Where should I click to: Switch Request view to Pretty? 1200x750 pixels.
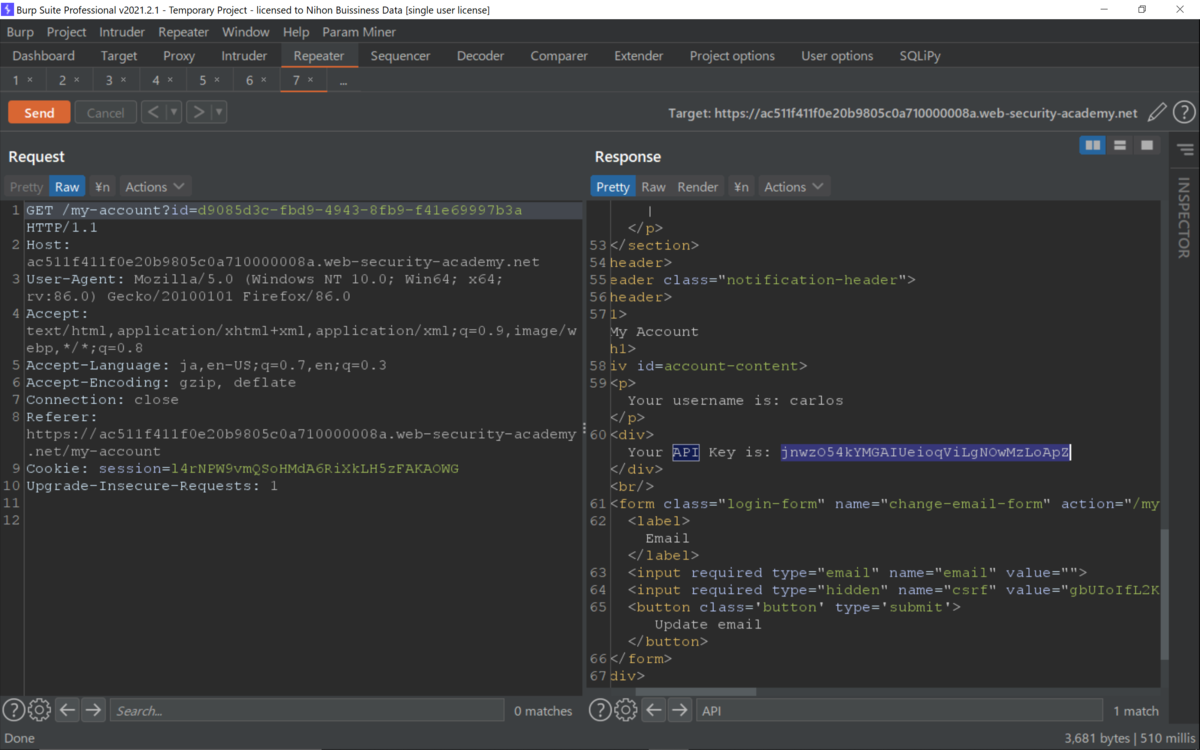27,187
